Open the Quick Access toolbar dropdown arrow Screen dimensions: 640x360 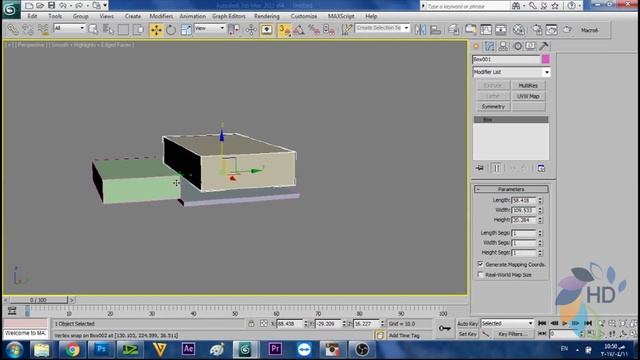tap(105, 5)
